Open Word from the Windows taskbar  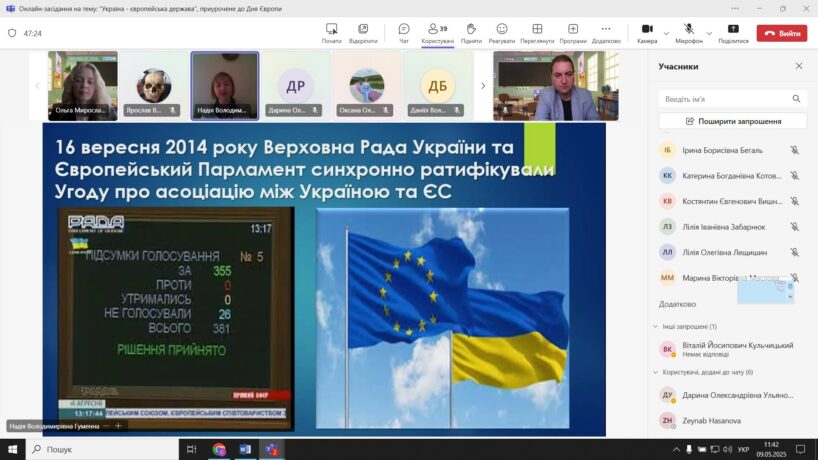245,450
